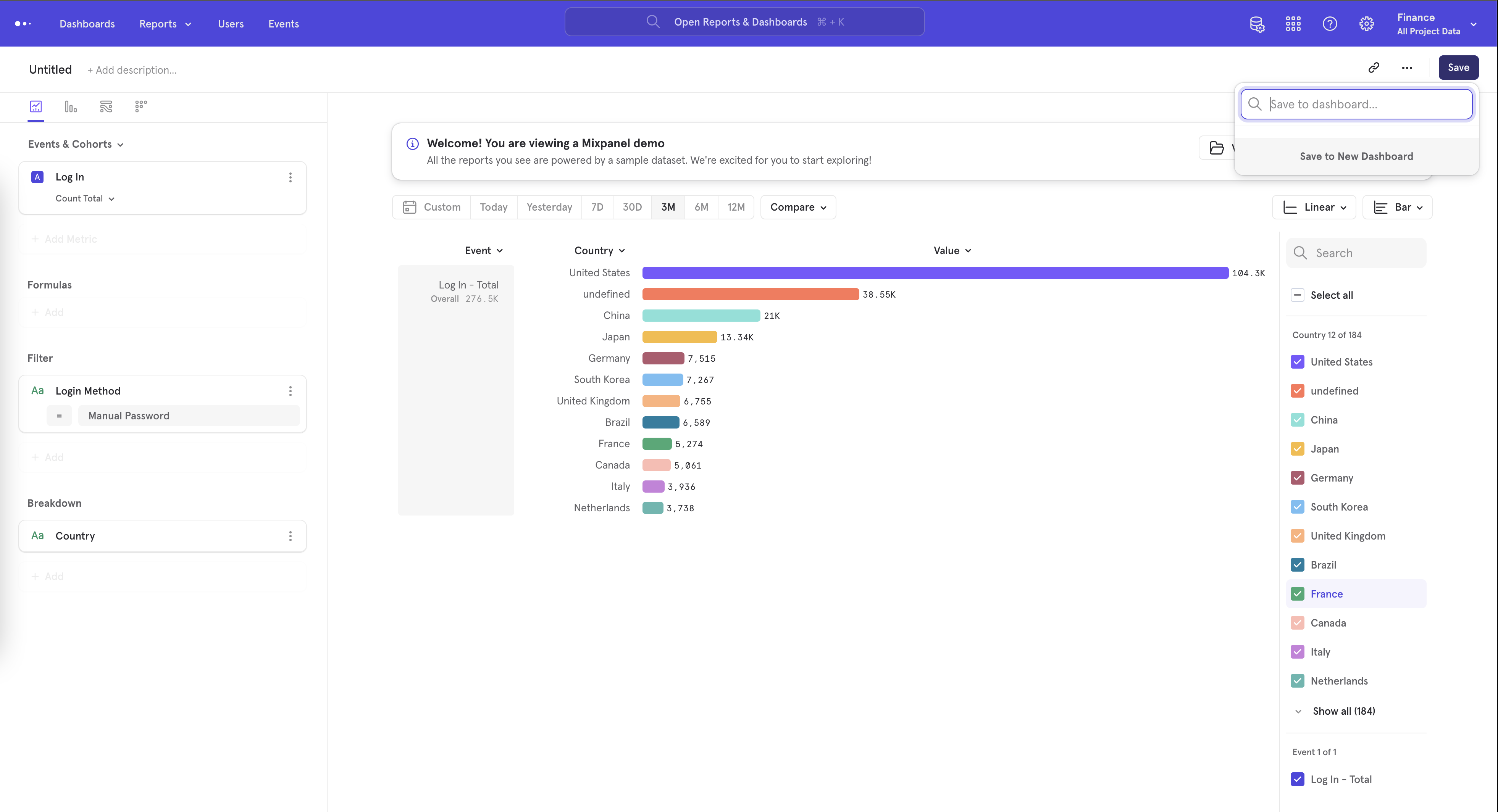Open the apps grid icon
The height and width of the screenshot is (812, 1498).
[x=1293, y=24]
